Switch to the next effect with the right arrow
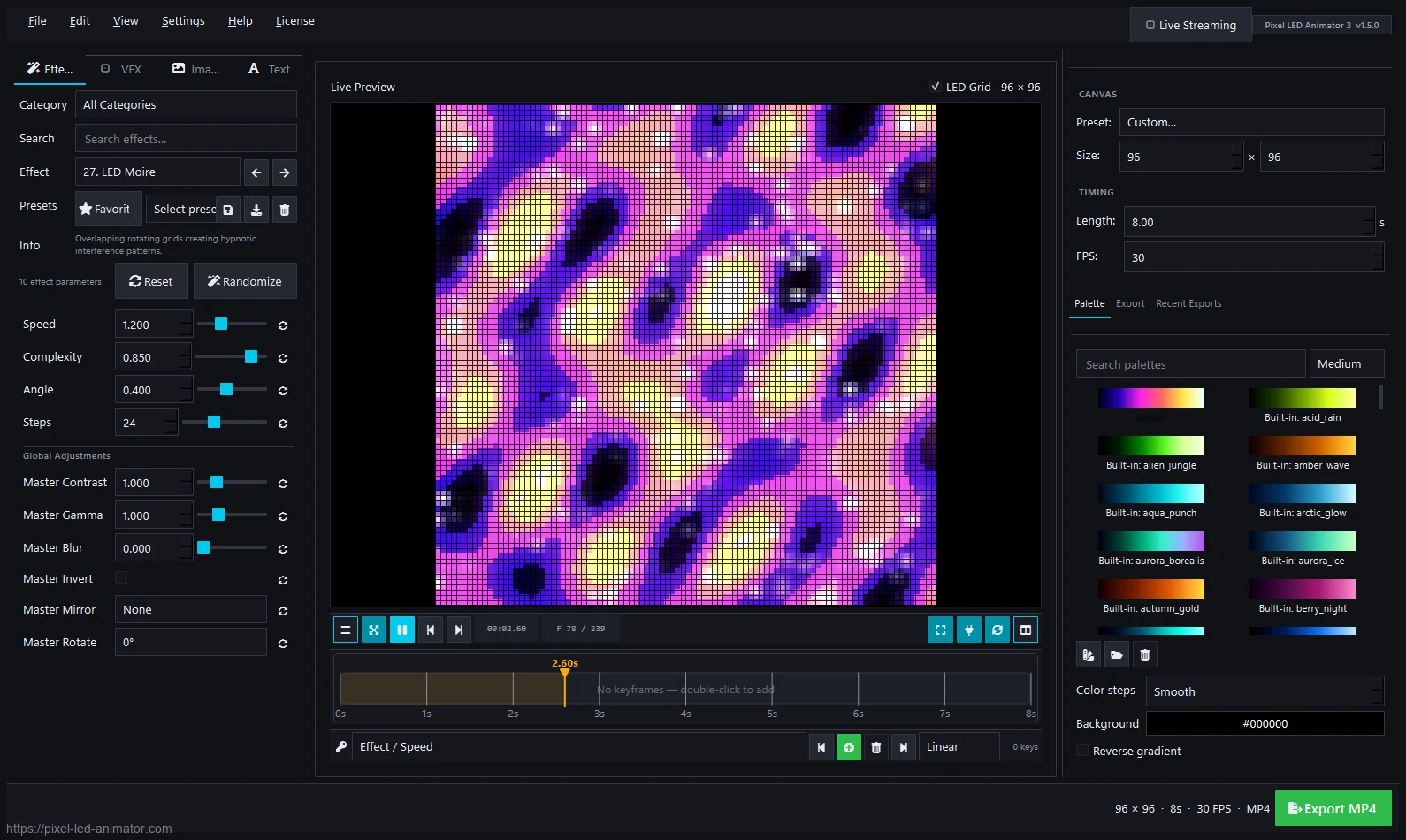This screenshot has width=1406, height=840. click(x=285, y=172)
